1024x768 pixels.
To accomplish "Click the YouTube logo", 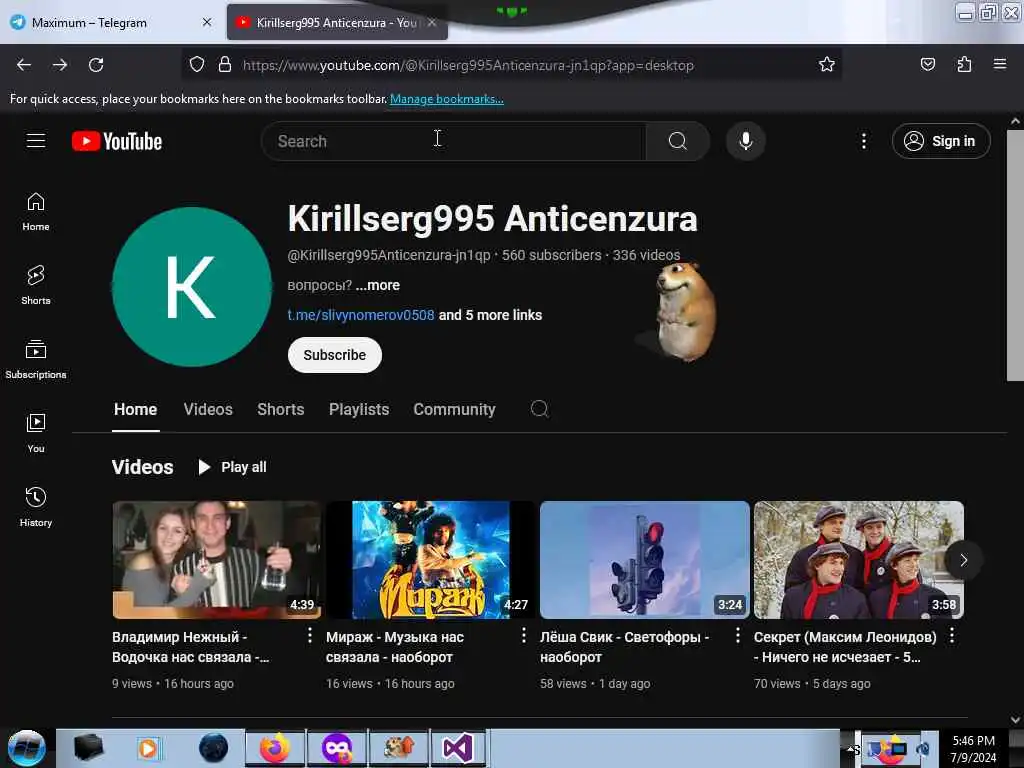I will click(x=117, y=141).
